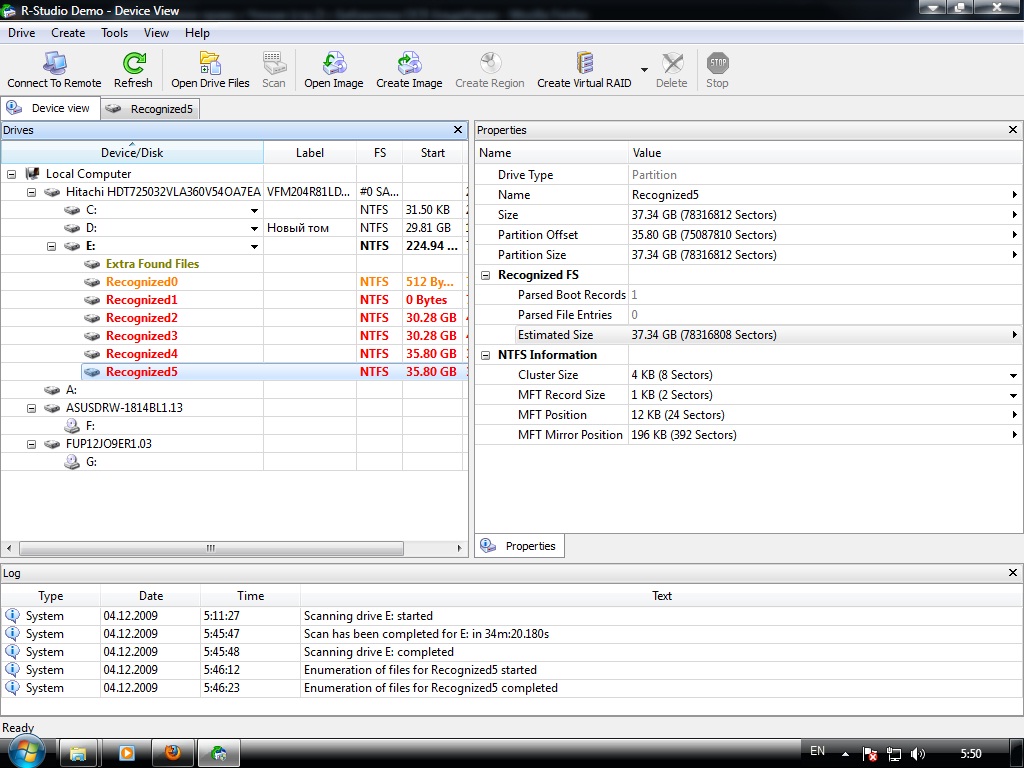This screenshot has height=768, width=1024.
Task: Open the dropdown arrow beside Create Virtual RAID
Action: pos(644,70)
